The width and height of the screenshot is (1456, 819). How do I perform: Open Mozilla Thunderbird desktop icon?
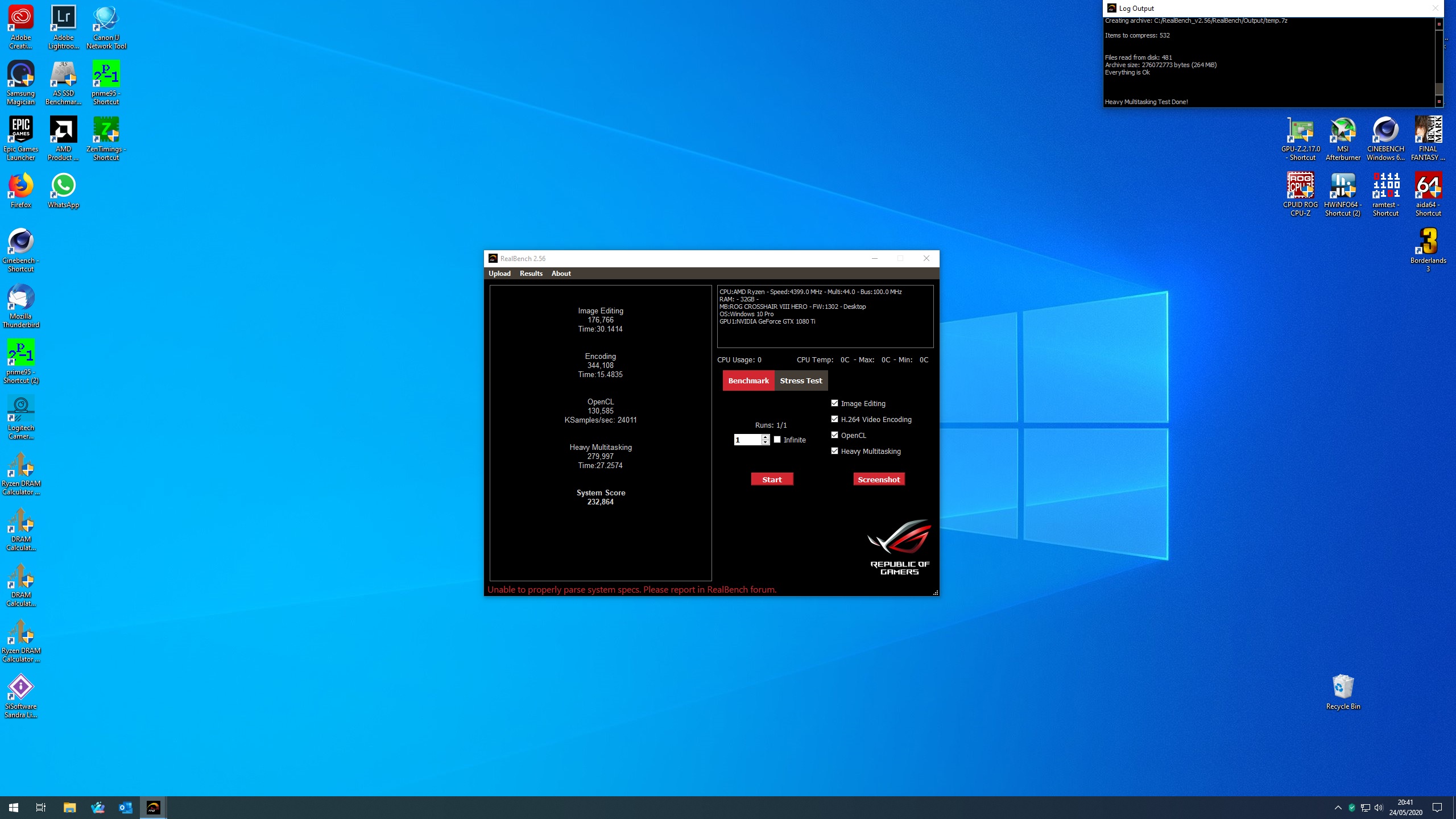pyautogui.click(x=21, y=306)
